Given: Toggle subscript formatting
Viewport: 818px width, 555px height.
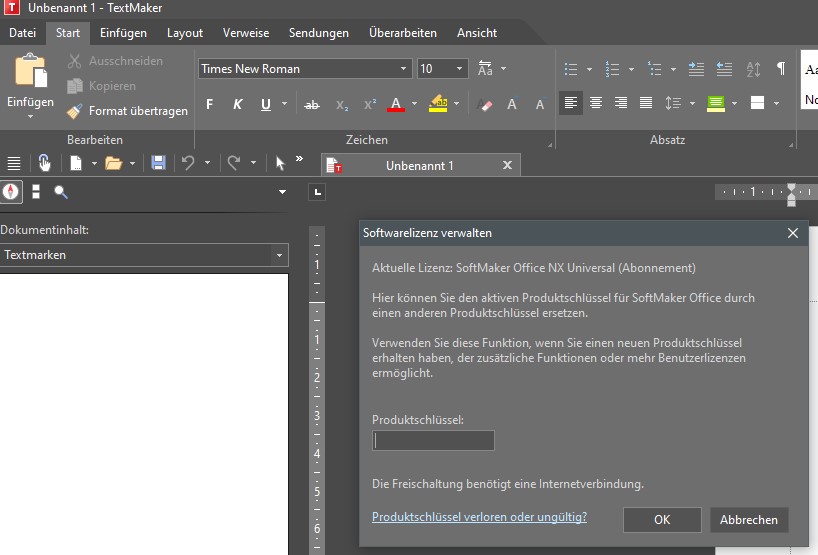Looking at the screenshot, I should (342, 105).
